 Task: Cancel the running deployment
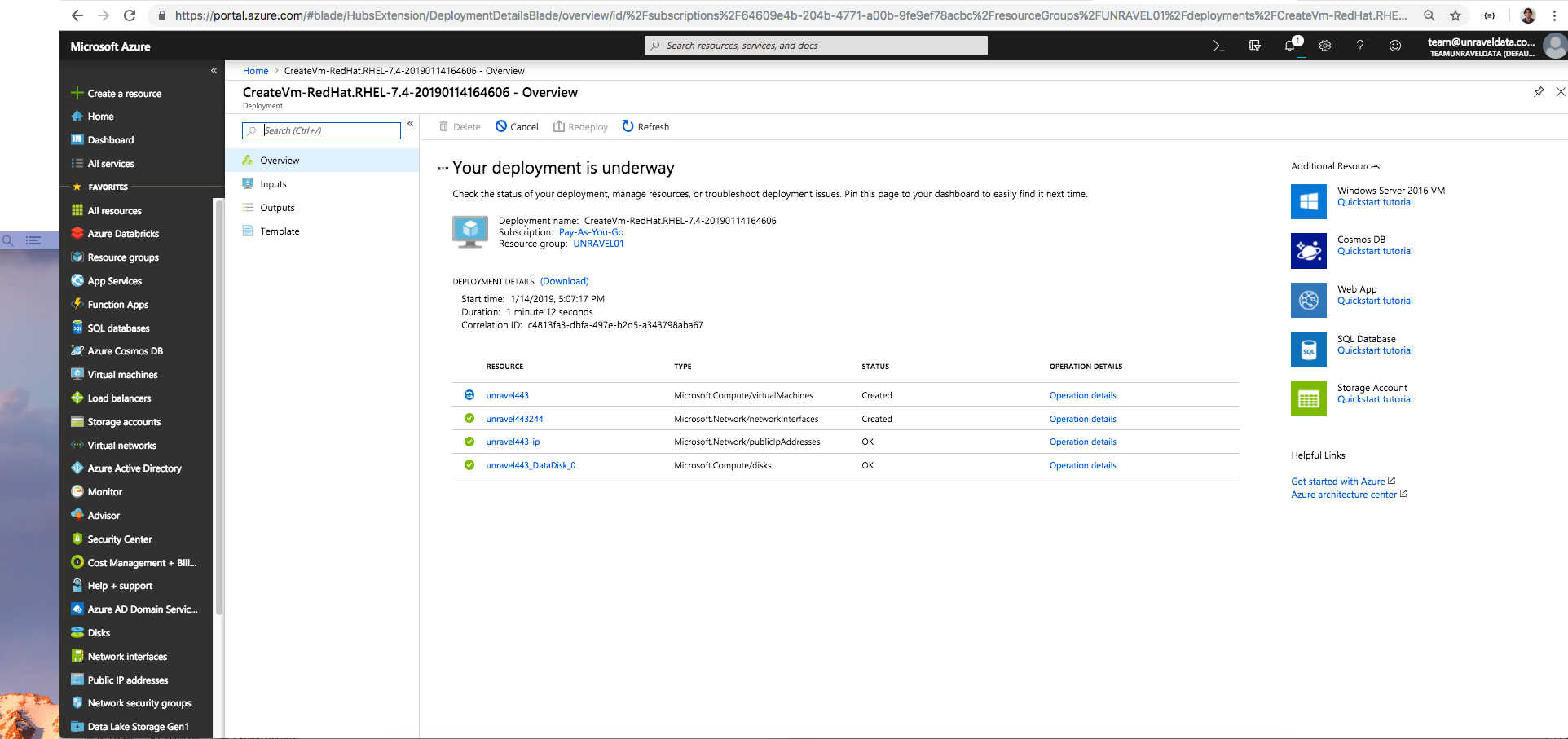(x=518, y=126)
